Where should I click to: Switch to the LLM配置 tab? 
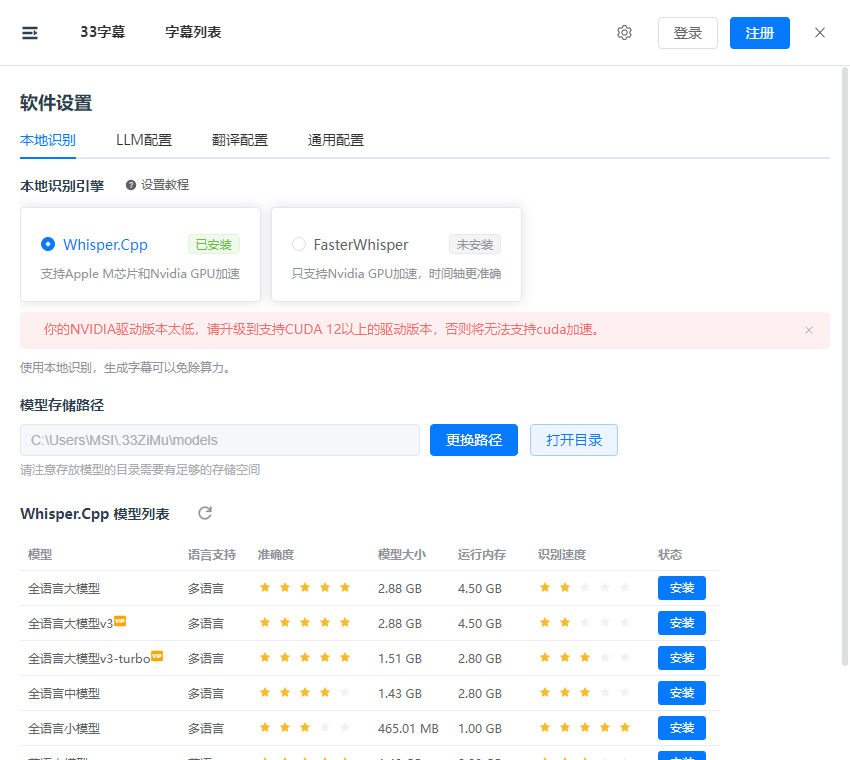tap(144, 140)
